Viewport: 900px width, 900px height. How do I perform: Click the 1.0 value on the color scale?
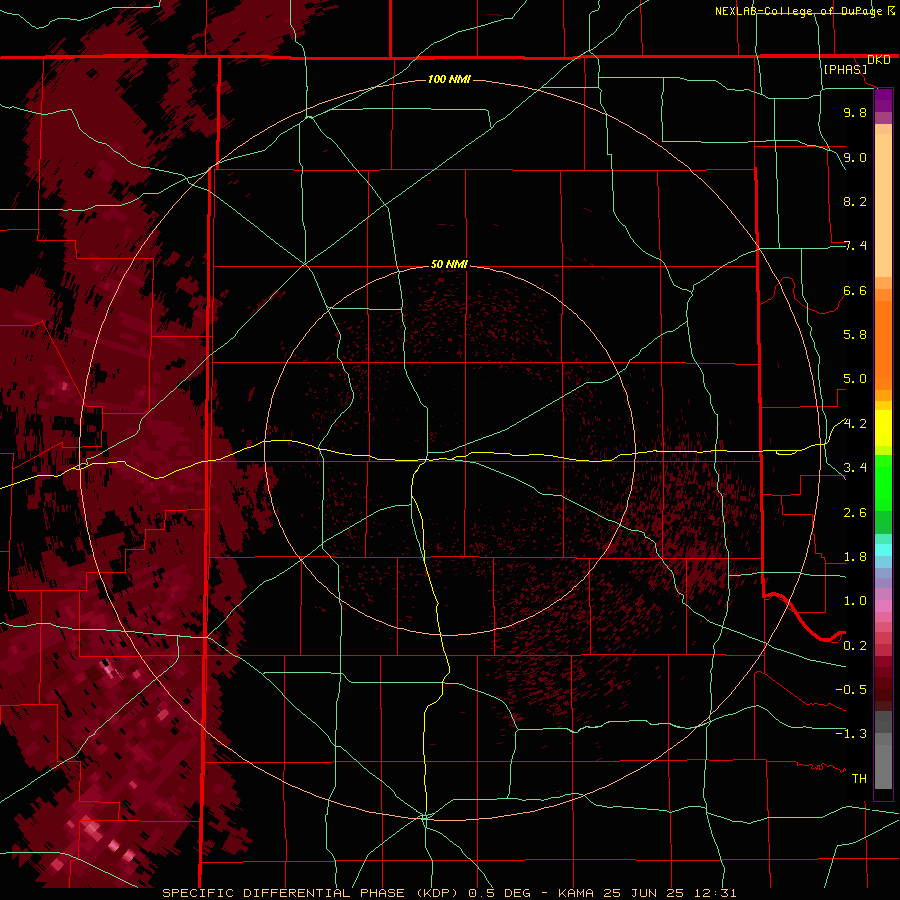pyautogui.click(x=855, y=601)
